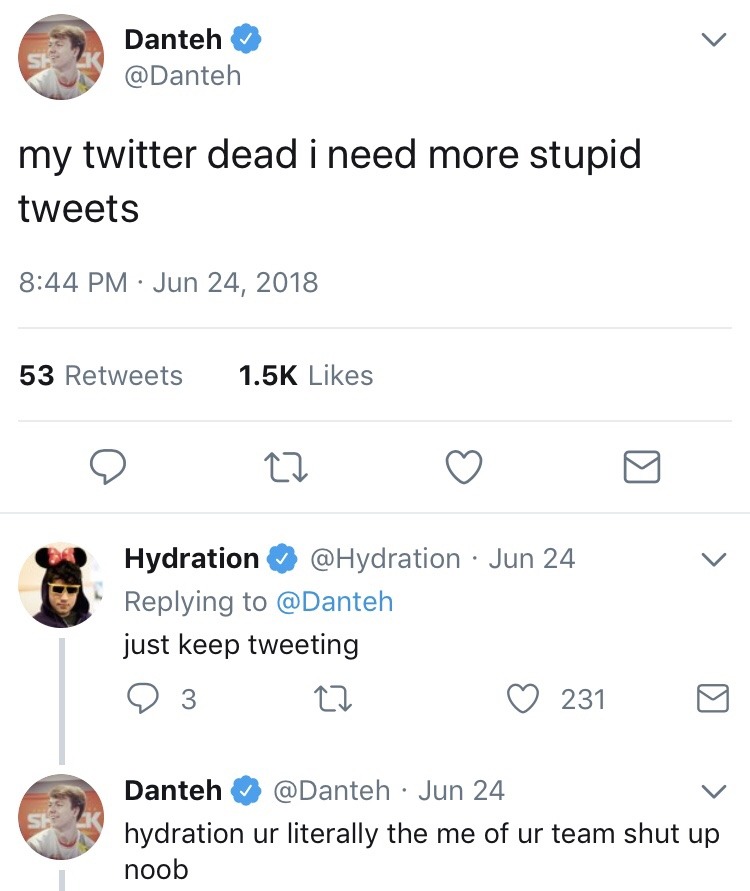Retweet Danteh's main tweet
Image resolution: width=750 pixels, height=891 pixels.
tap(287, 466)
